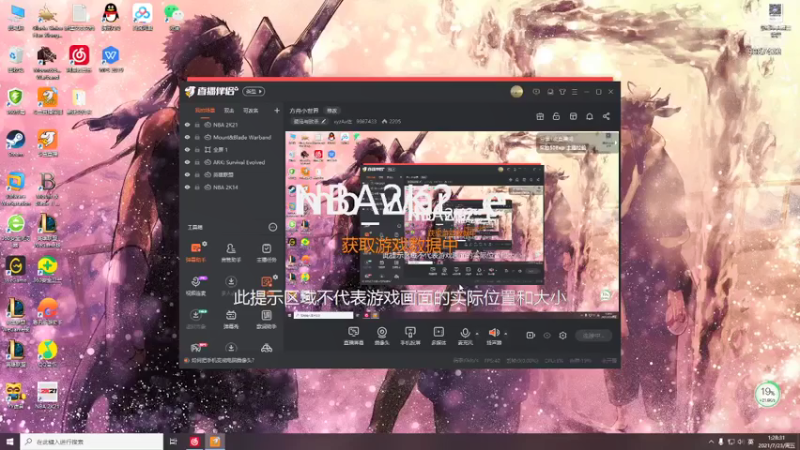Open the screen orientation mode button beside logo
800x450 pixels.
[254, 91]
